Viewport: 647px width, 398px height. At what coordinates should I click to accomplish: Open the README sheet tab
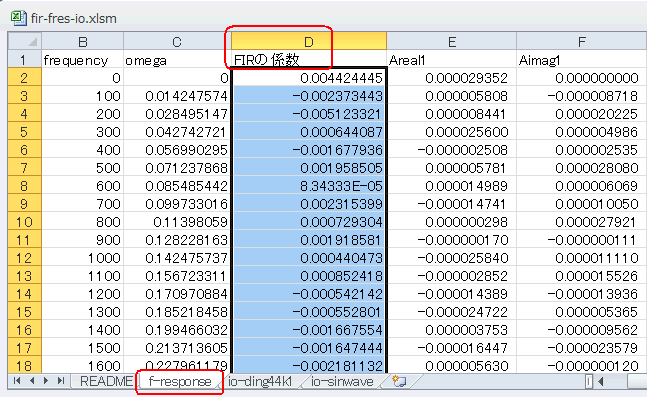coord(106,381)
